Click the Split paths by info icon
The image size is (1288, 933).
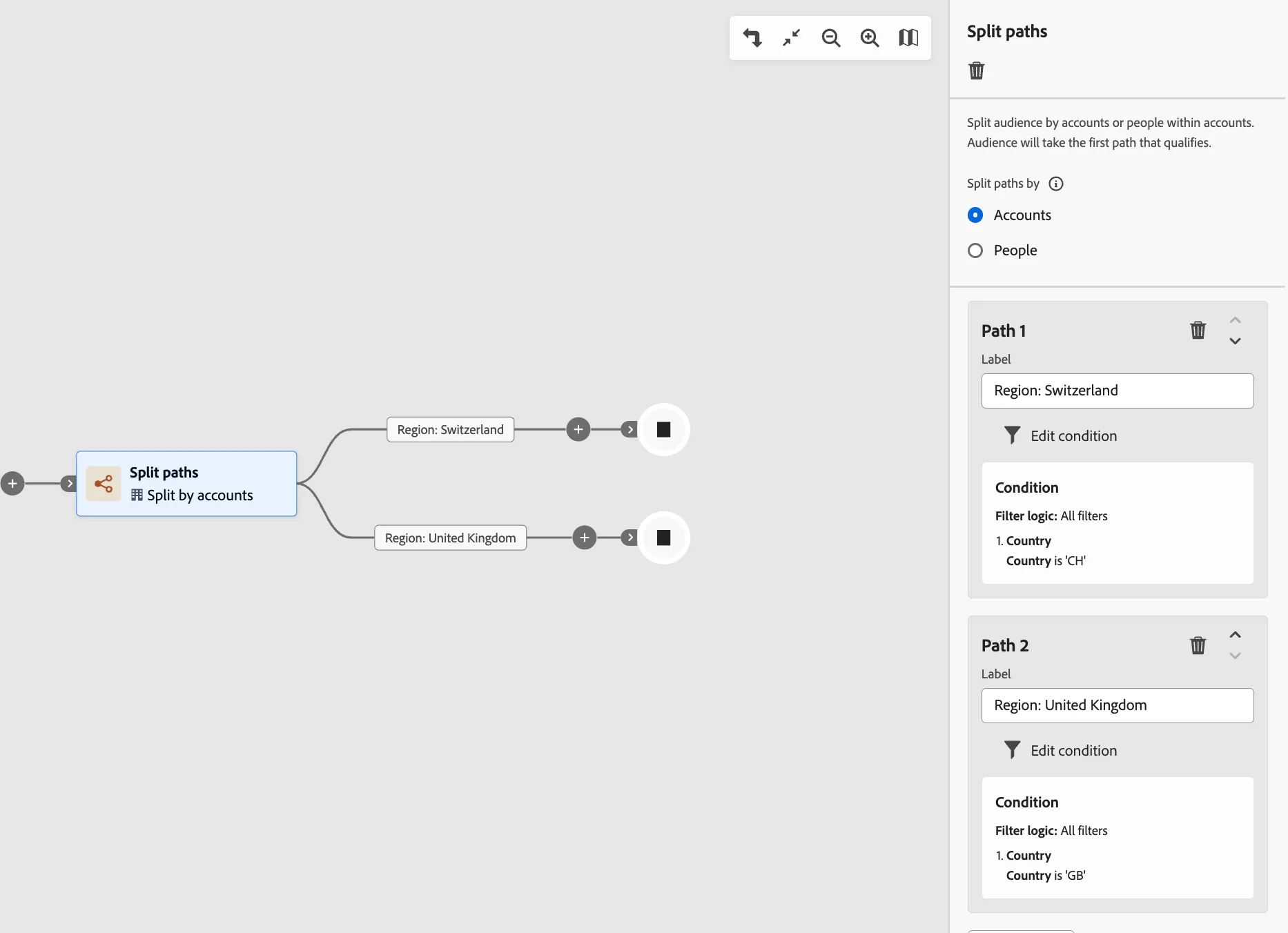(x=1056, y=184)
